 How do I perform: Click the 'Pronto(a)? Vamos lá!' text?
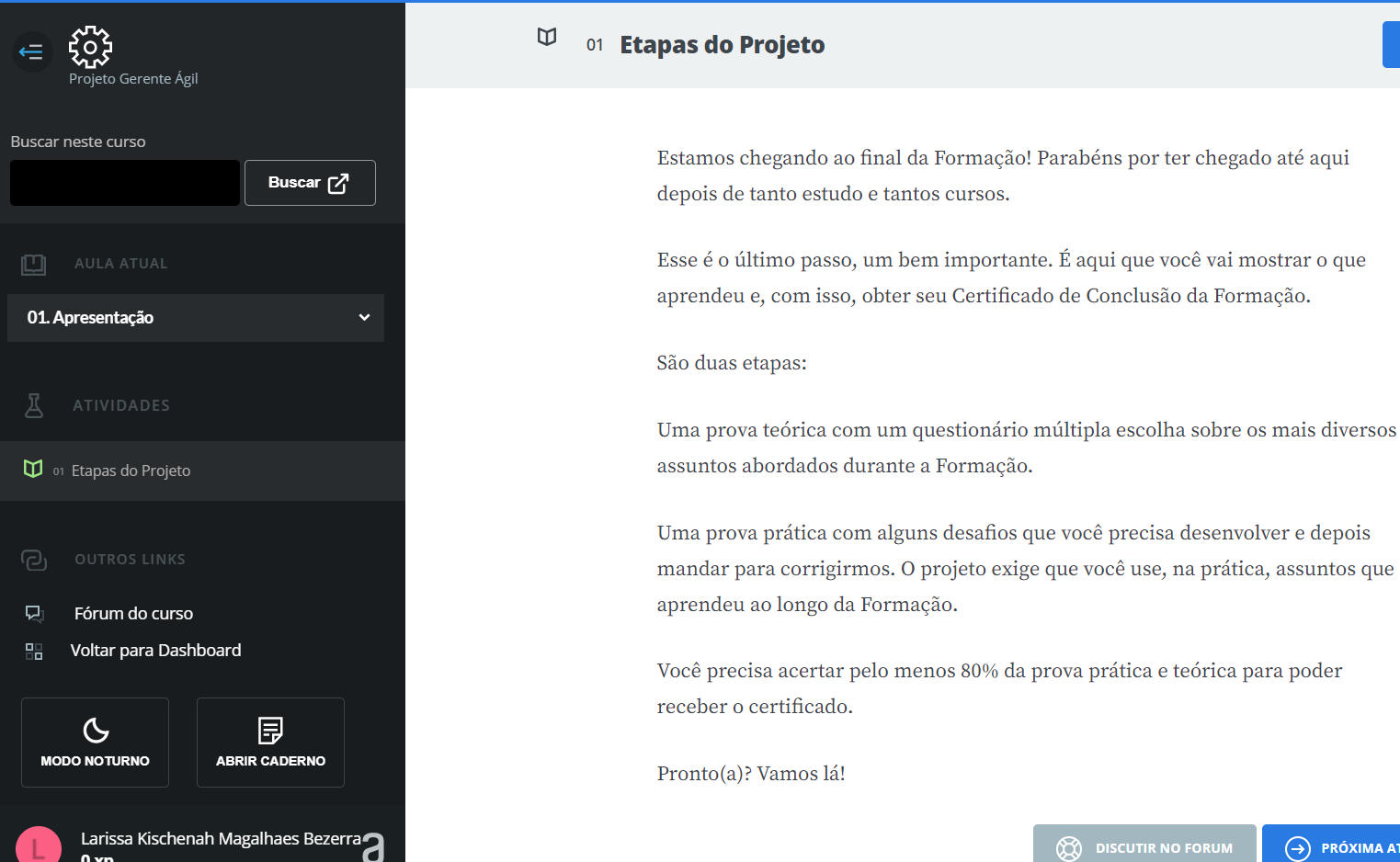(751, 774)
